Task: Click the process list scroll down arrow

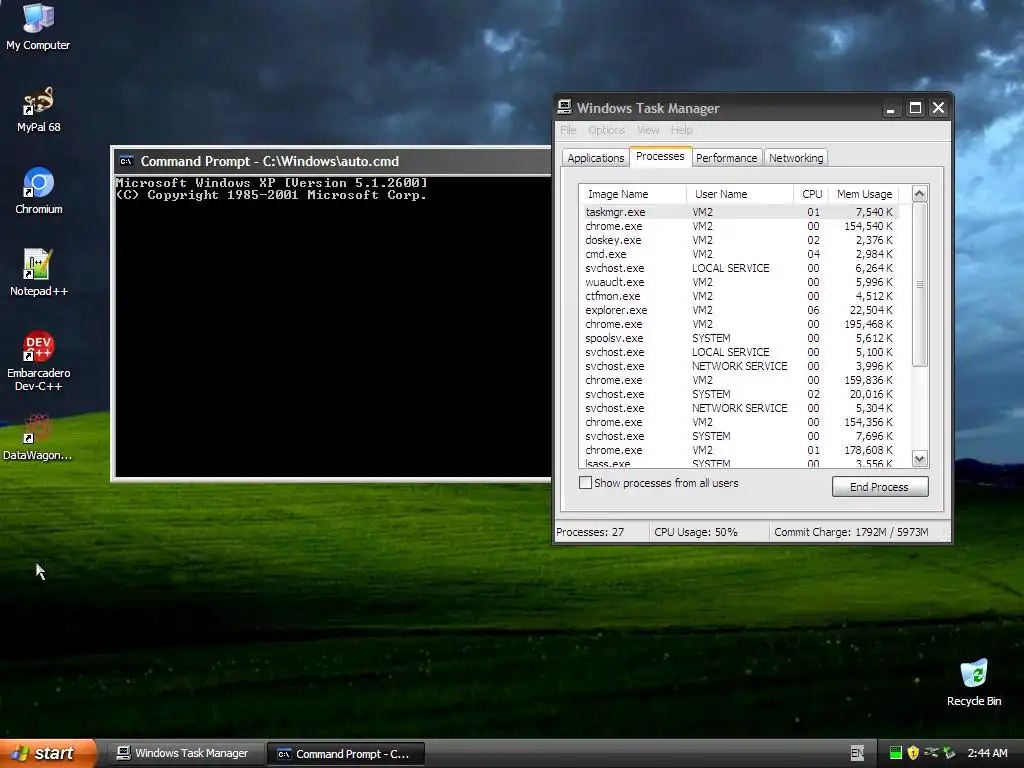Action: tap(920, 458)
